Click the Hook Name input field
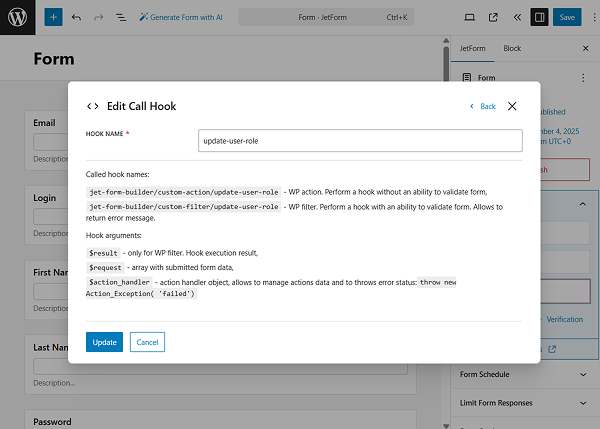This screenshot has width=600, height=429. 360,141
